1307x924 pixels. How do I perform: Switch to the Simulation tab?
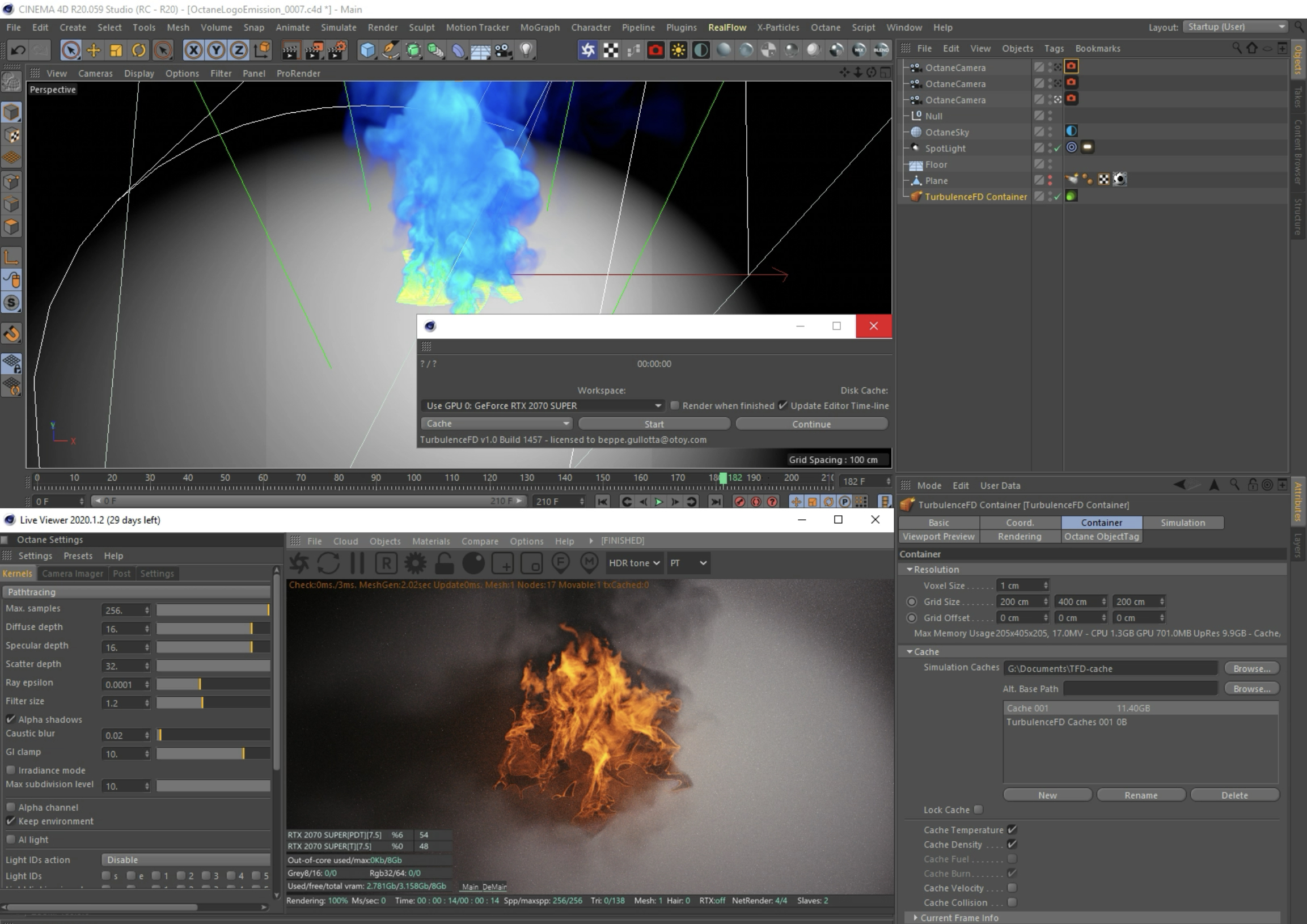1182,522
